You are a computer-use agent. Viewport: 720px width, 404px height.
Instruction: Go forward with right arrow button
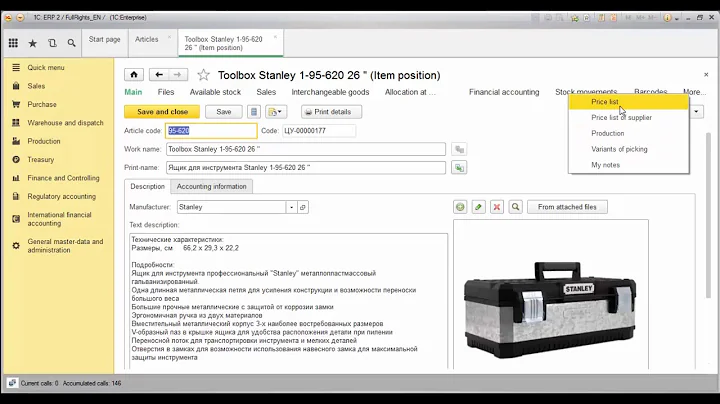coord(178,74)
